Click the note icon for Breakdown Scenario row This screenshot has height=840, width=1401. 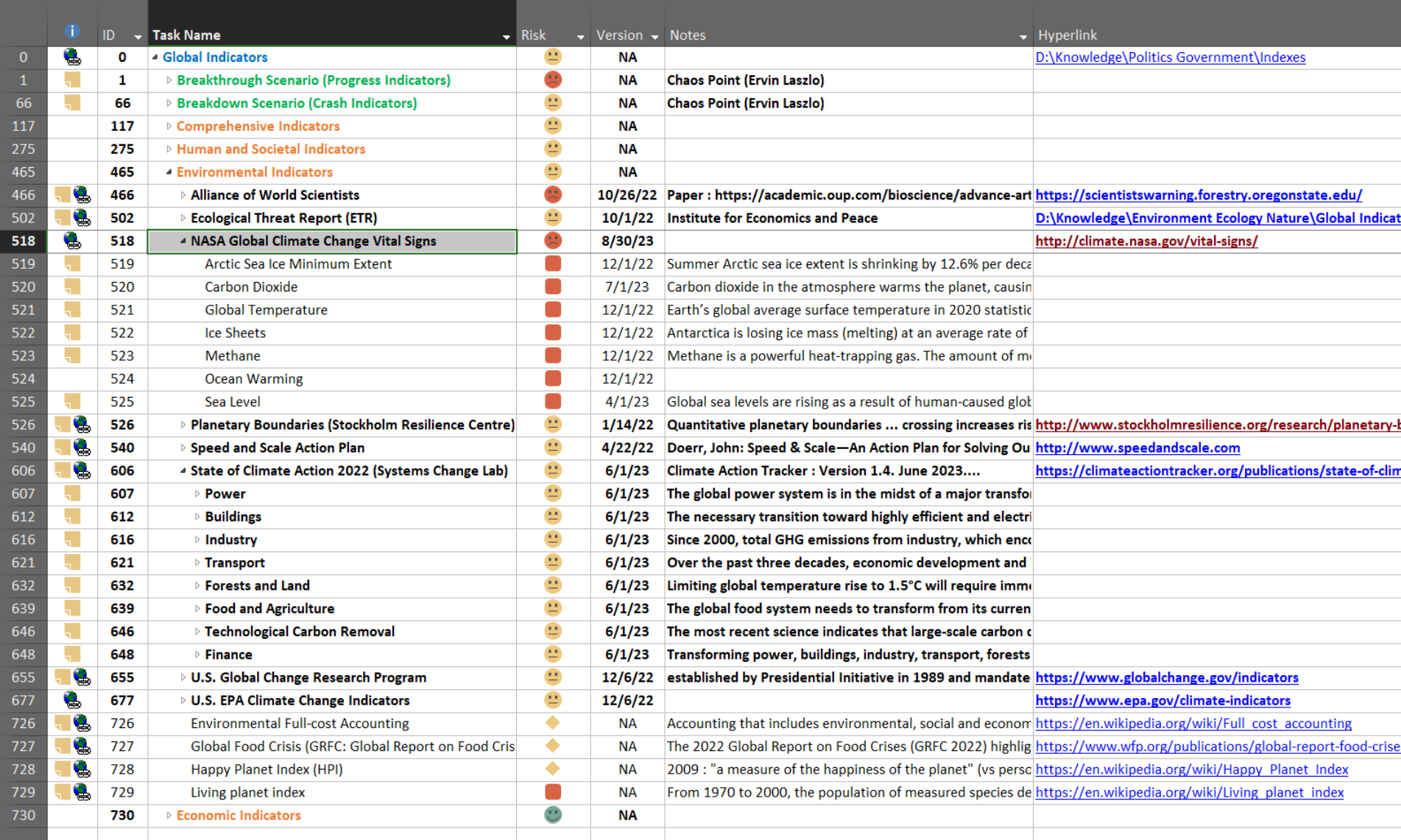pos(72,102)
